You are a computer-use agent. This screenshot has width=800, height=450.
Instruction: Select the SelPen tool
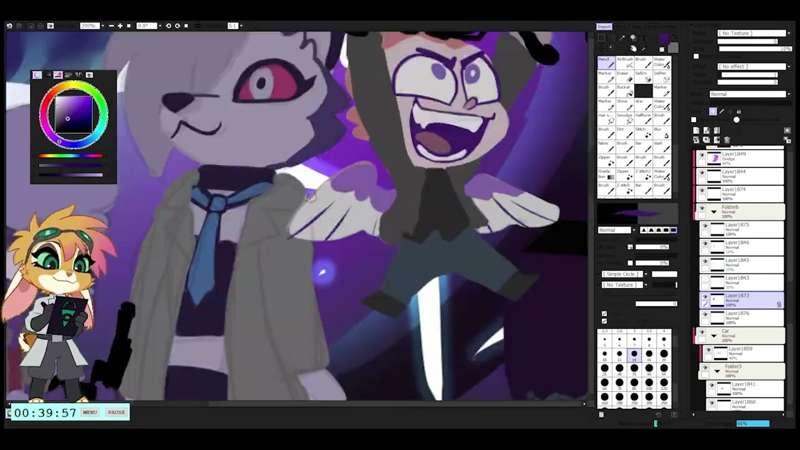coord(643,77)
